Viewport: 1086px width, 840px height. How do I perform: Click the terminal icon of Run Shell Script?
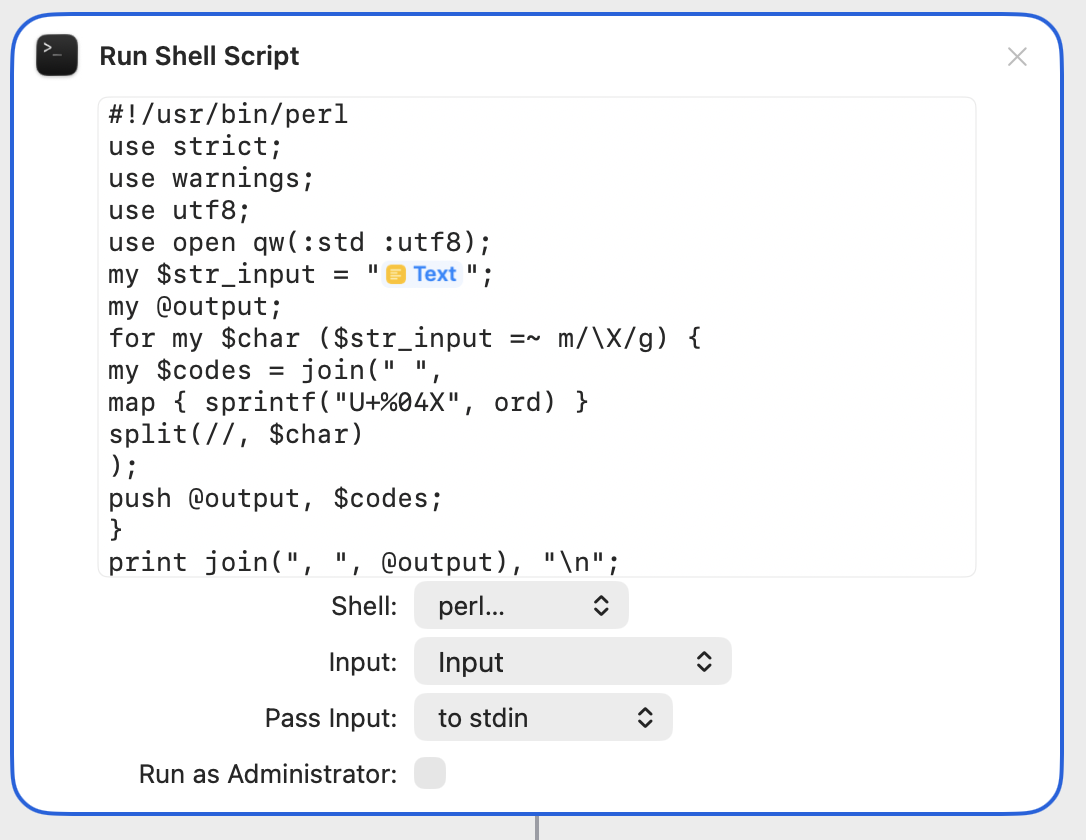click(57, 55)
